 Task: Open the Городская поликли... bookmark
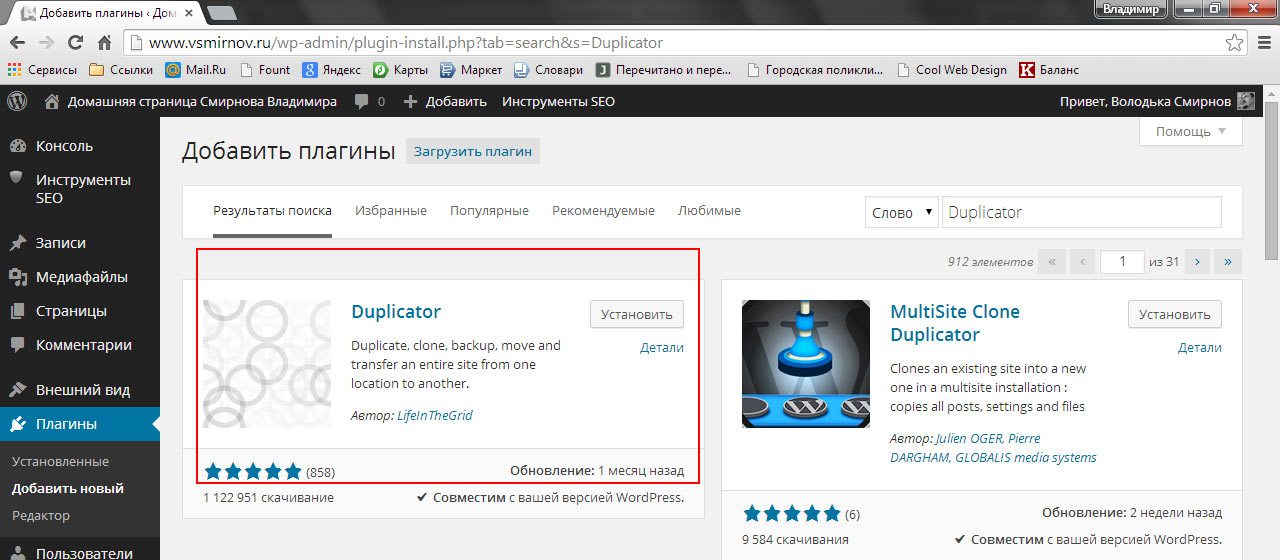point(815,70)
